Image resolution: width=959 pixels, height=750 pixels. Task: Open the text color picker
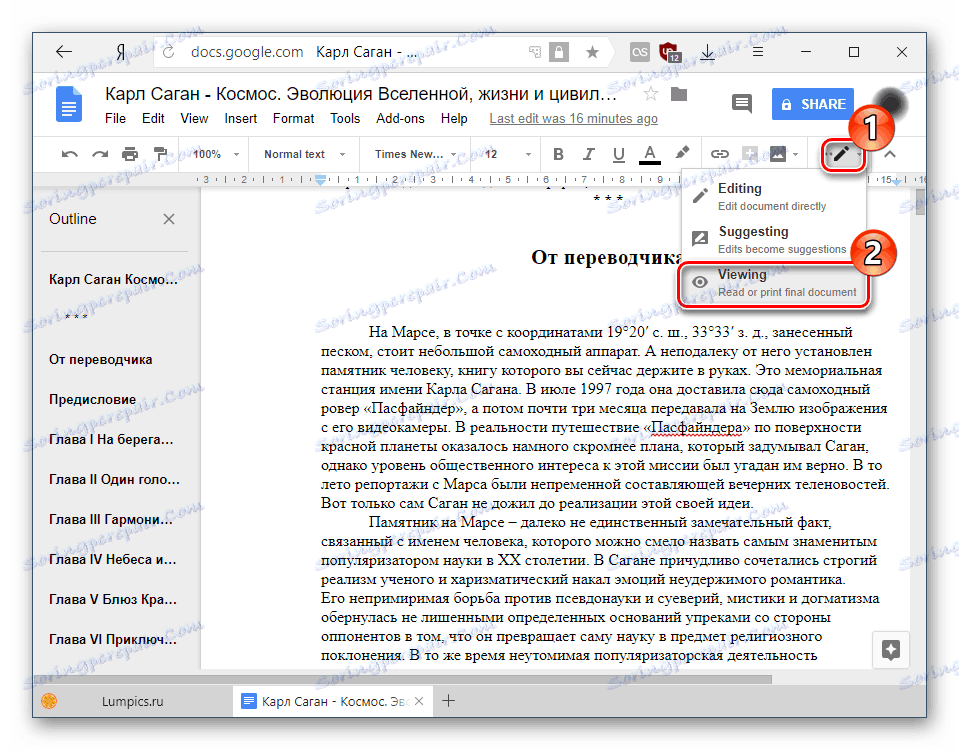pyautogui.click(x=650, y=154)
